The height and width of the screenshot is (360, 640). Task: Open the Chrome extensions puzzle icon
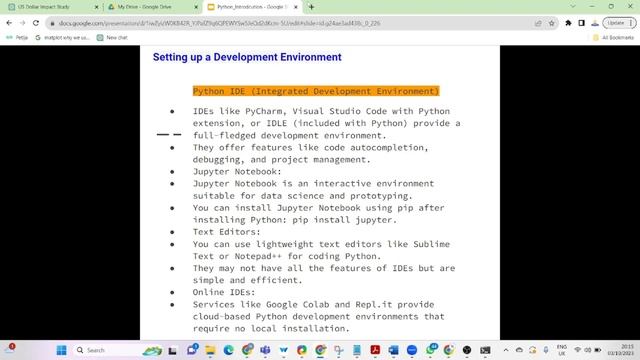(568, 23)
